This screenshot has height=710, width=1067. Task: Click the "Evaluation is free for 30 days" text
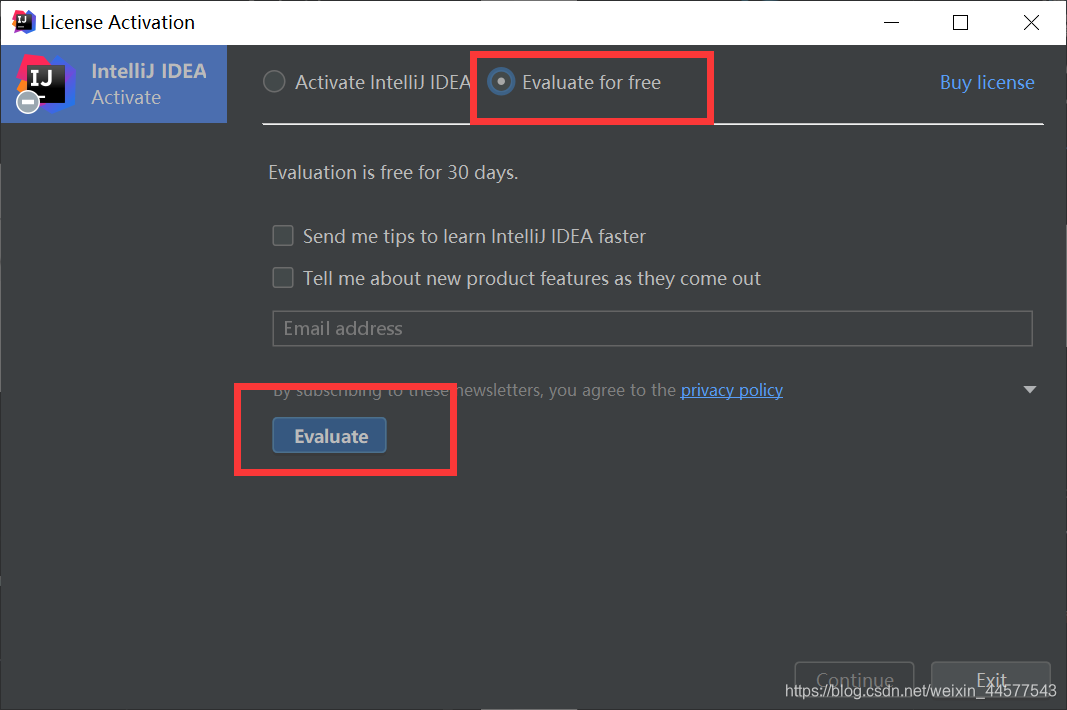[393, 172]
